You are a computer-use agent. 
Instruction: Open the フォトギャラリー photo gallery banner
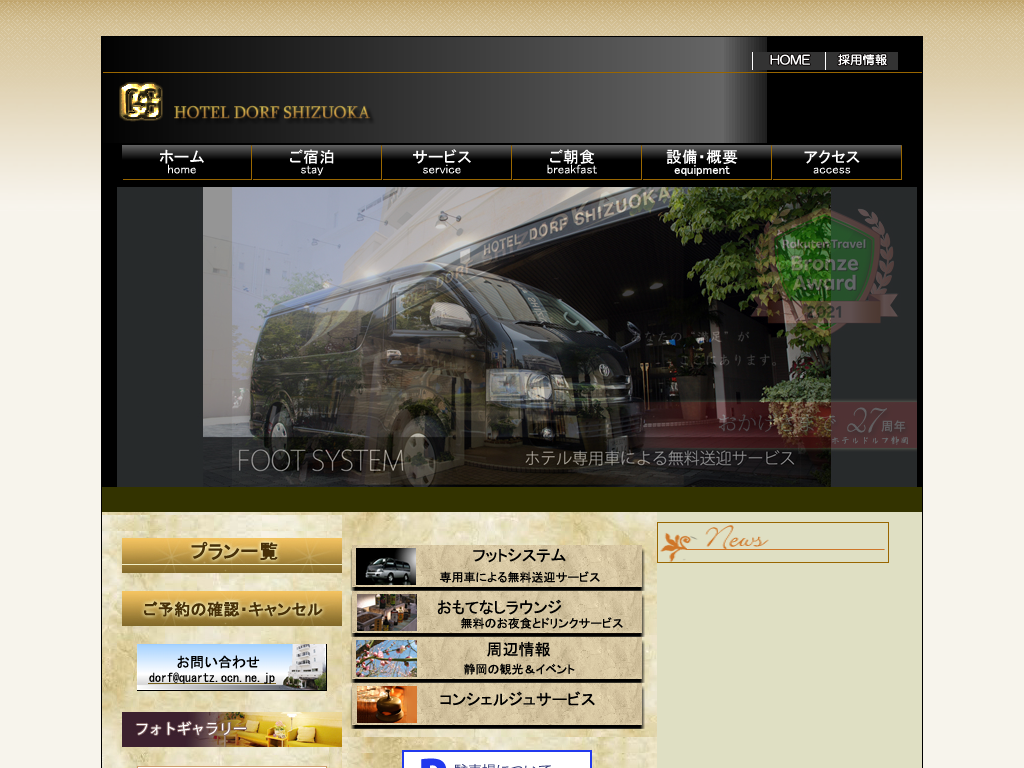pos(232,729)
